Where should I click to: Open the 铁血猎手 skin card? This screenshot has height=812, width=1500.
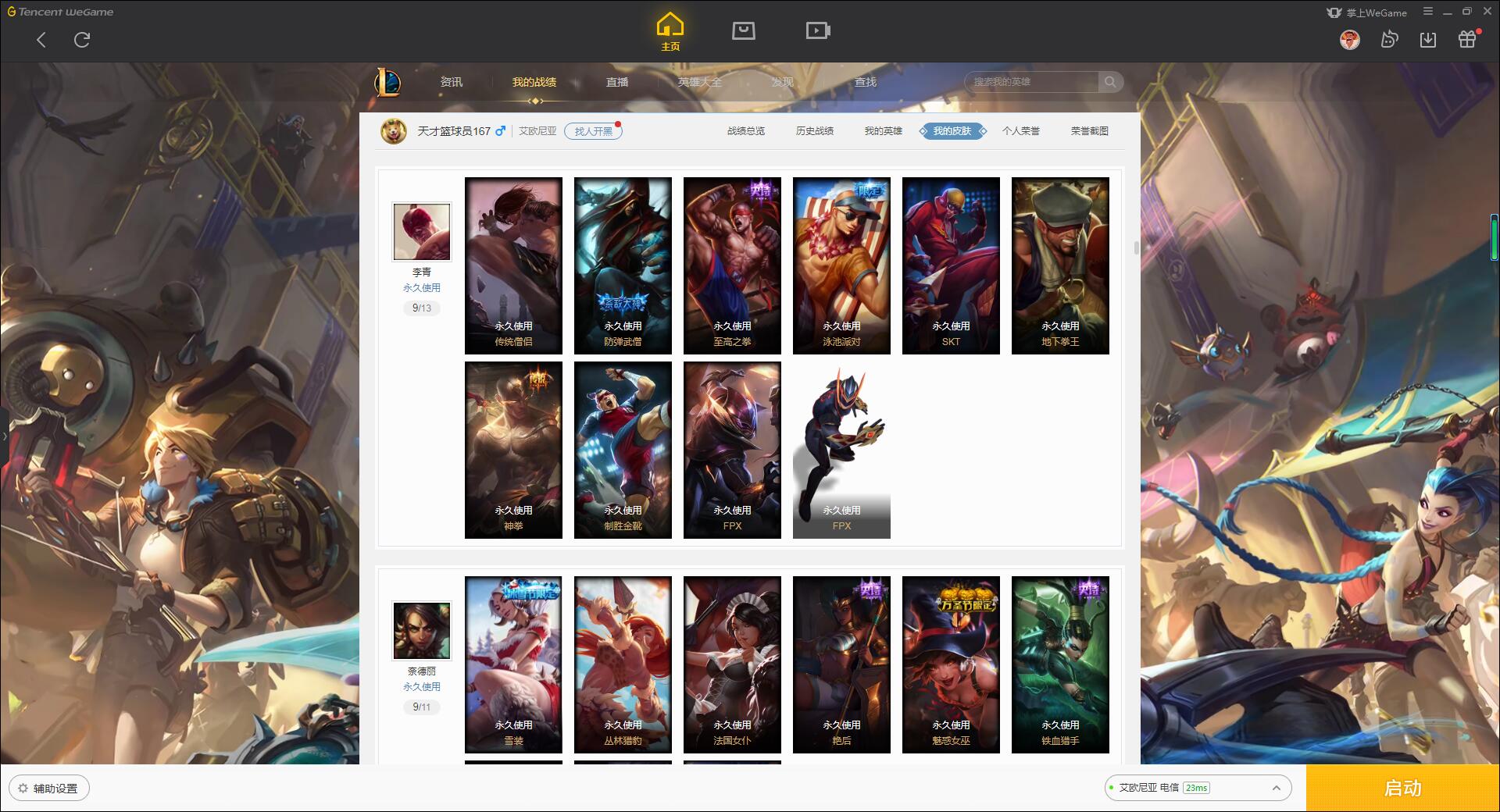pos(1060,664)
